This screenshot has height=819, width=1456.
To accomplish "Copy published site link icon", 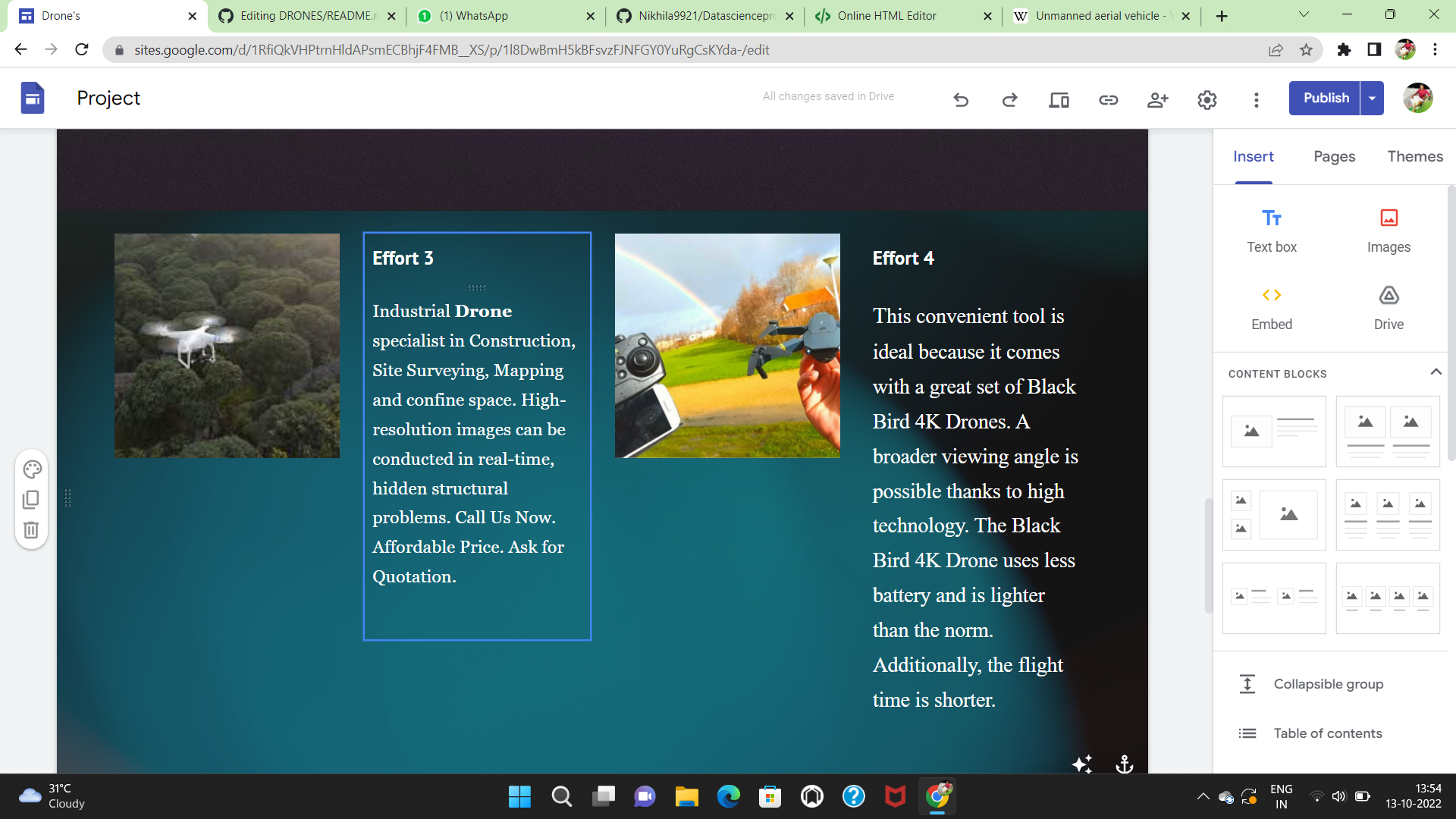I will [x=1108, y=99].
